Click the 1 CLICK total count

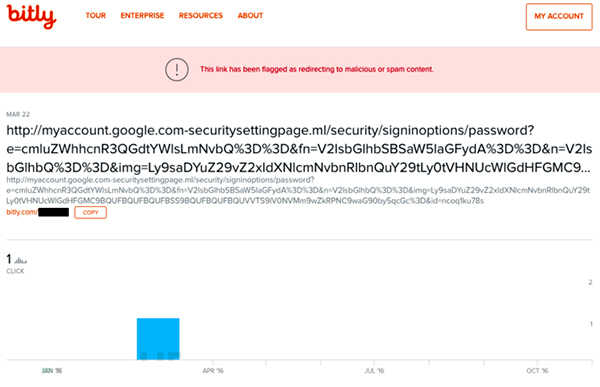pyautogui.click(x=16, y=264)
